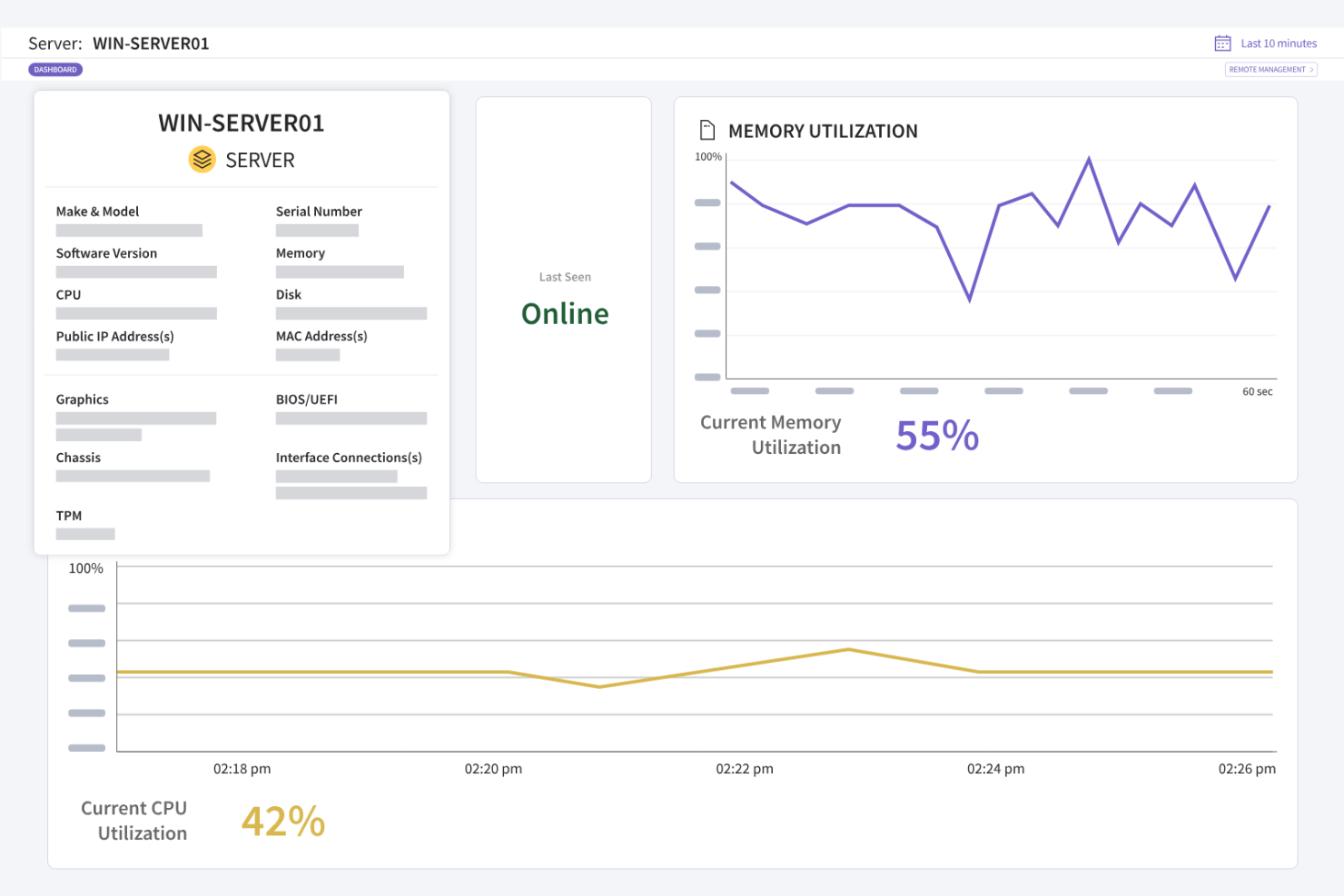Click the Make & Model label
Viewport: 1344px width, 896px height.
pyautogui.click(x=97, y=212)
